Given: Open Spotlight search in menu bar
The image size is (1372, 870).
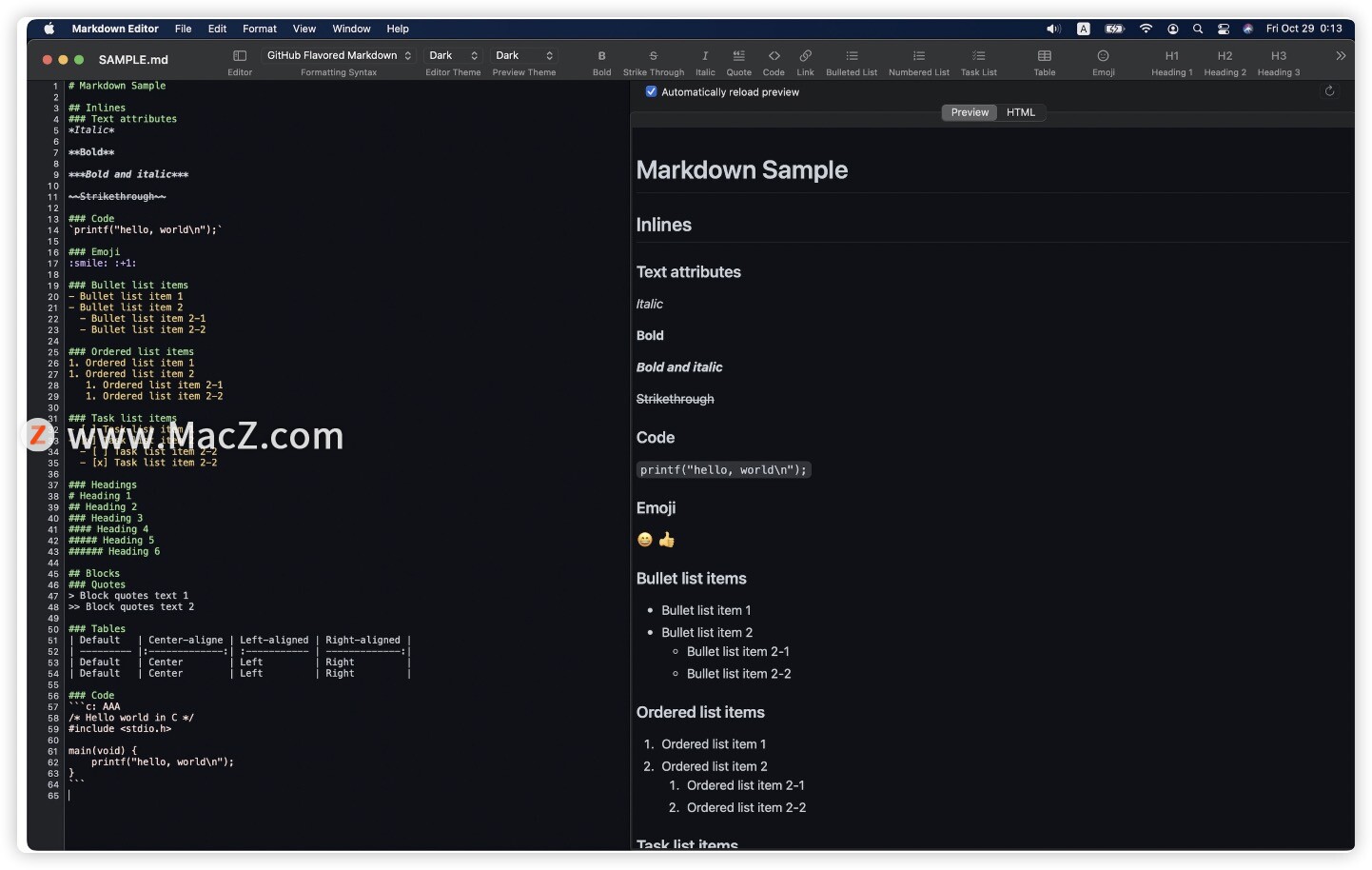Looking at the screenshot, I should pos(1198,29).
